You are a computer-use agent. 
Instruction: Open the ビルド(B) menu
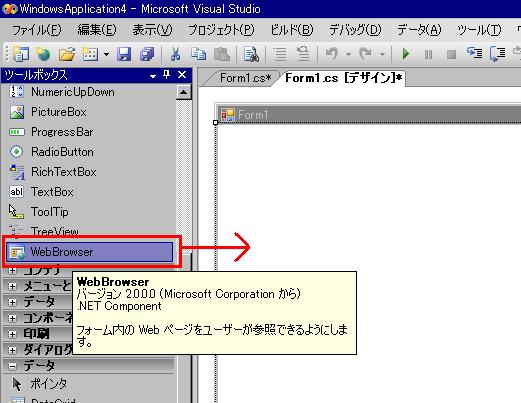(x=292, y=30)
